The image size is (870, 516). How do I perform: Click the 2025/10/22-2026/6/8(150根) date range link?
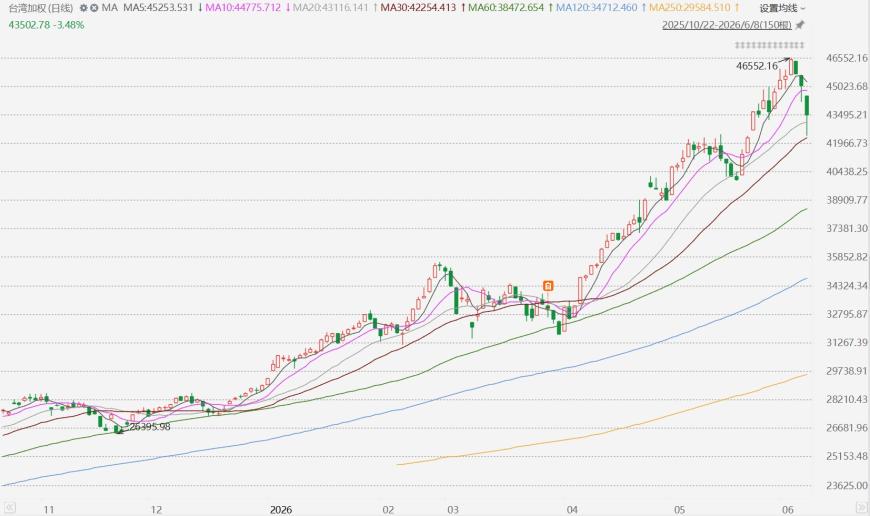tap(727, 25)
